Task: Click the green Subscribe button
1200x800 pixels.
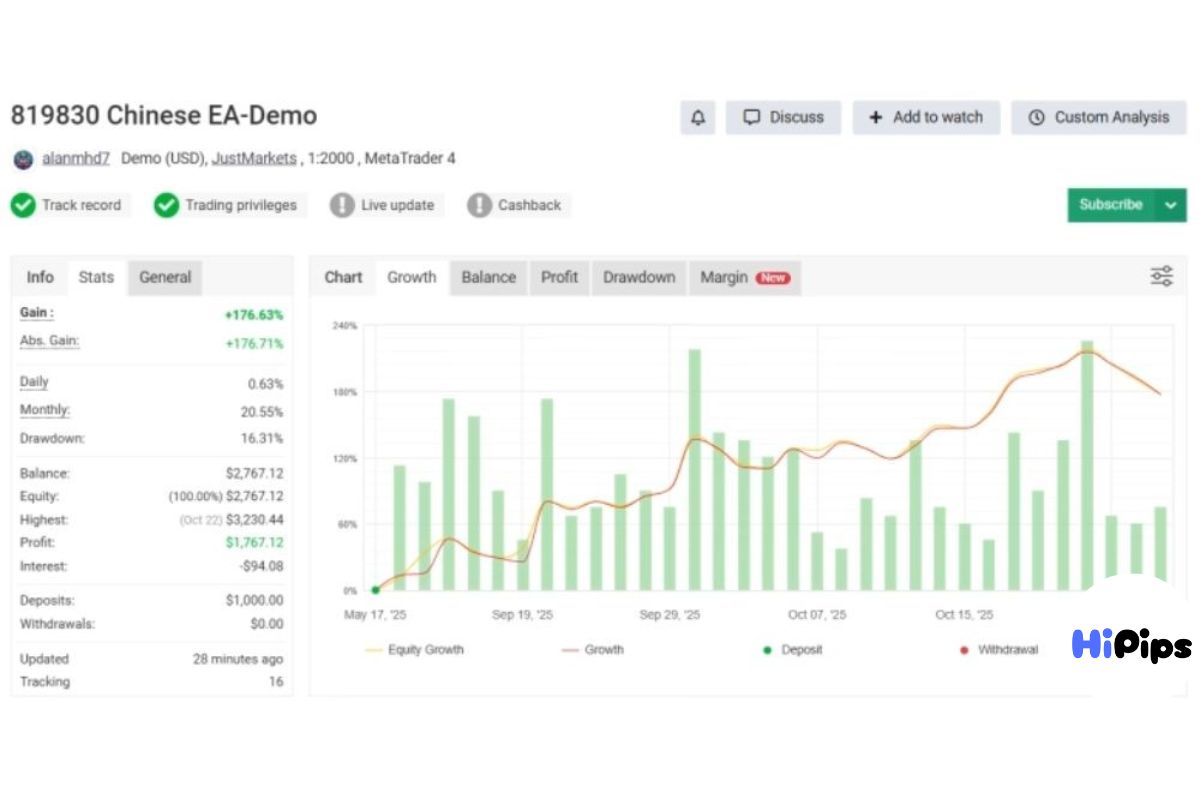Action: (x=1111, y=205)
